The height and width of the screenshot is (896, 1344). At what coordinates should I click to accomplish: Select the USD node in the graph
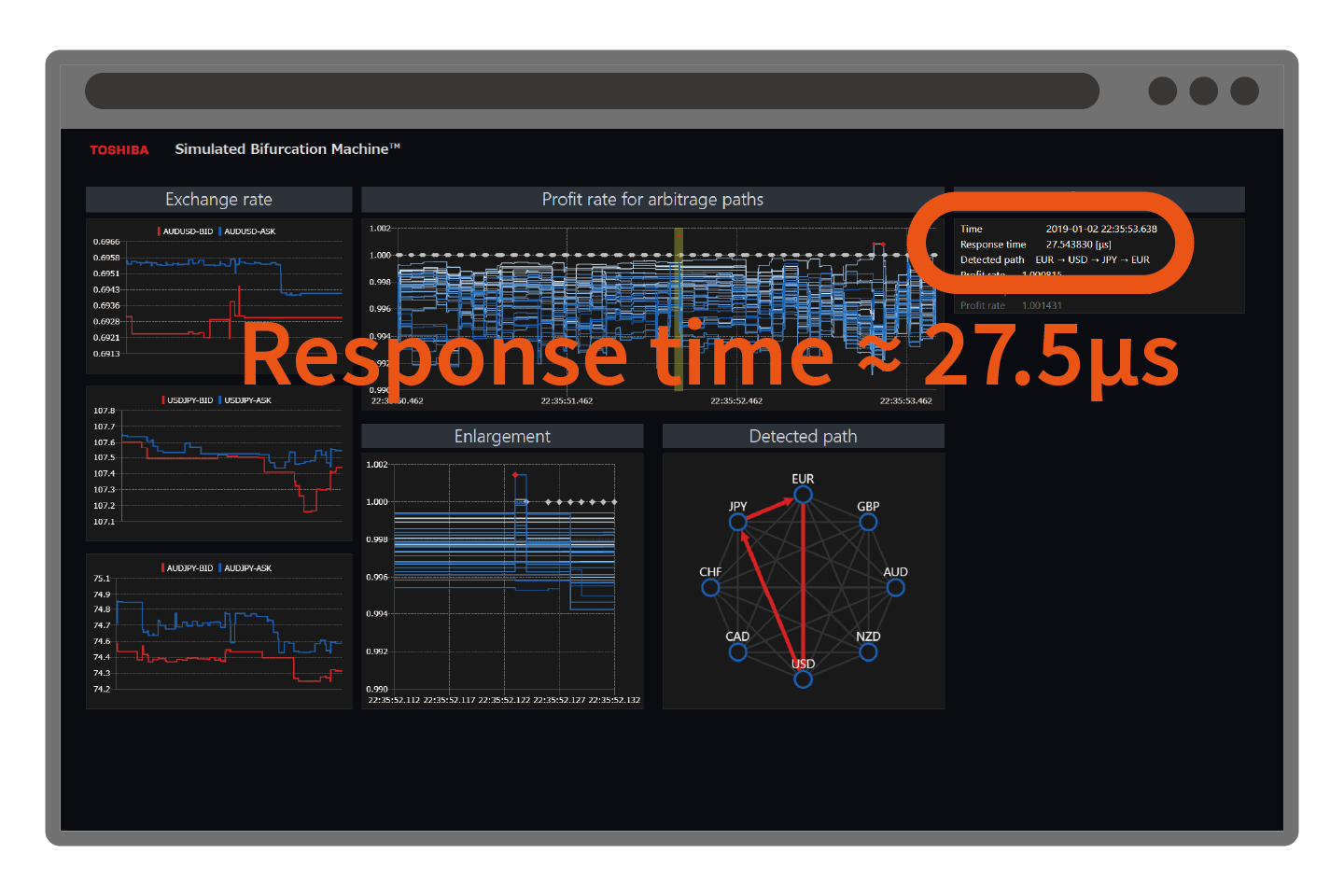click(803, 679)
